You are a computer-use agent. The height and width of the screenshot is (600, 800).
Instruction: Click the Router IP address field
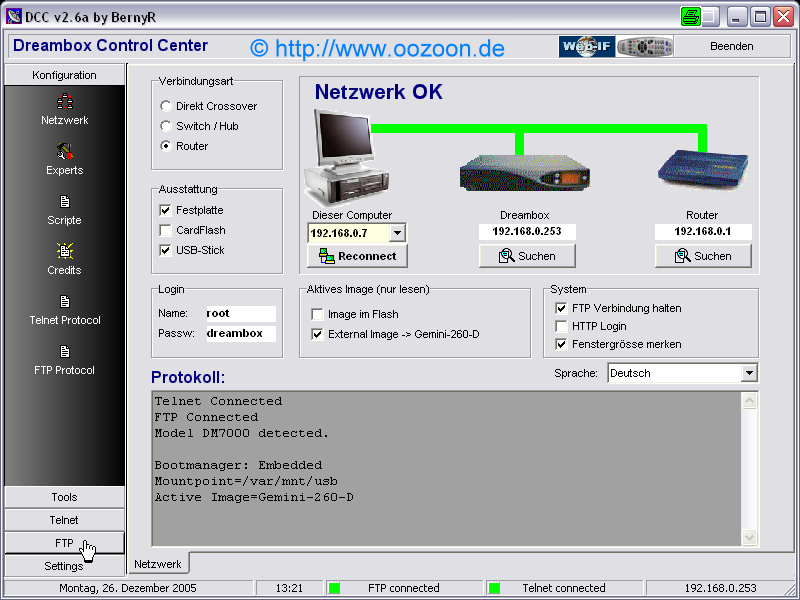[x=703, y=232]
